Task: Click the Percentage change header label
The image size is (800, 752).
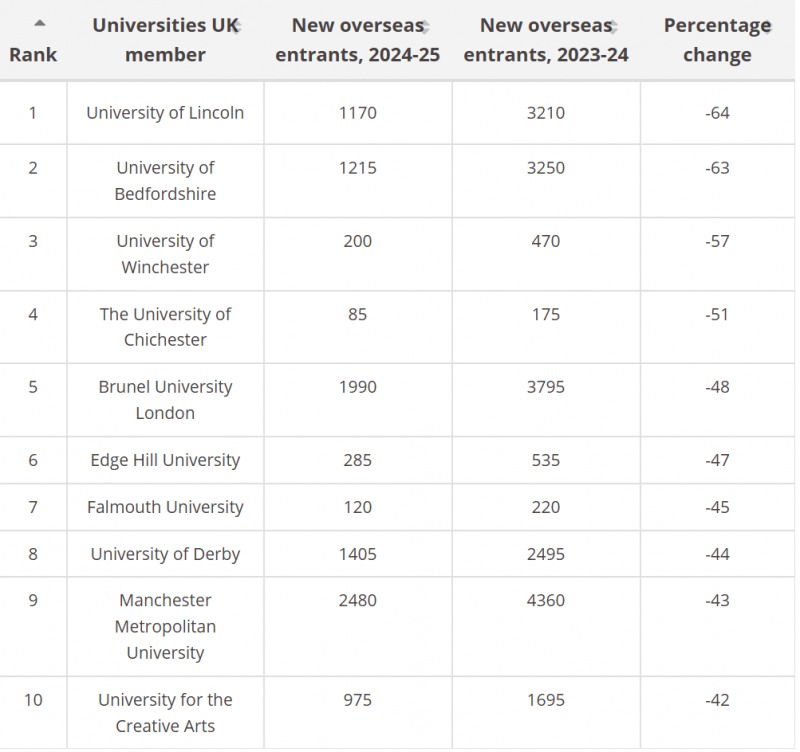Action: (x=716, y=40)
